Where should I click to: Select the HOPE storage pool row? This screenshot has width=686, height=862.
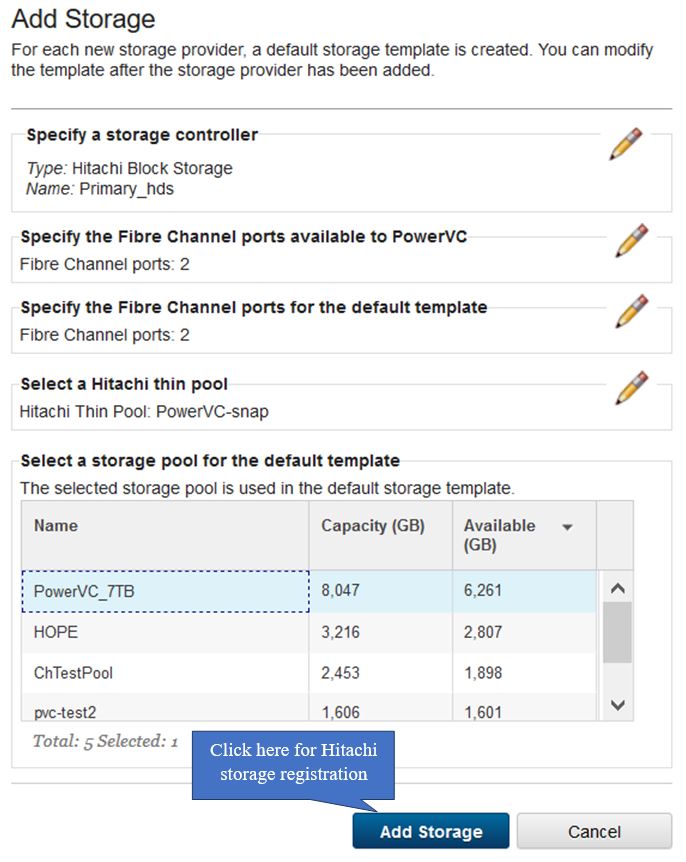click(x=309, y=632)
